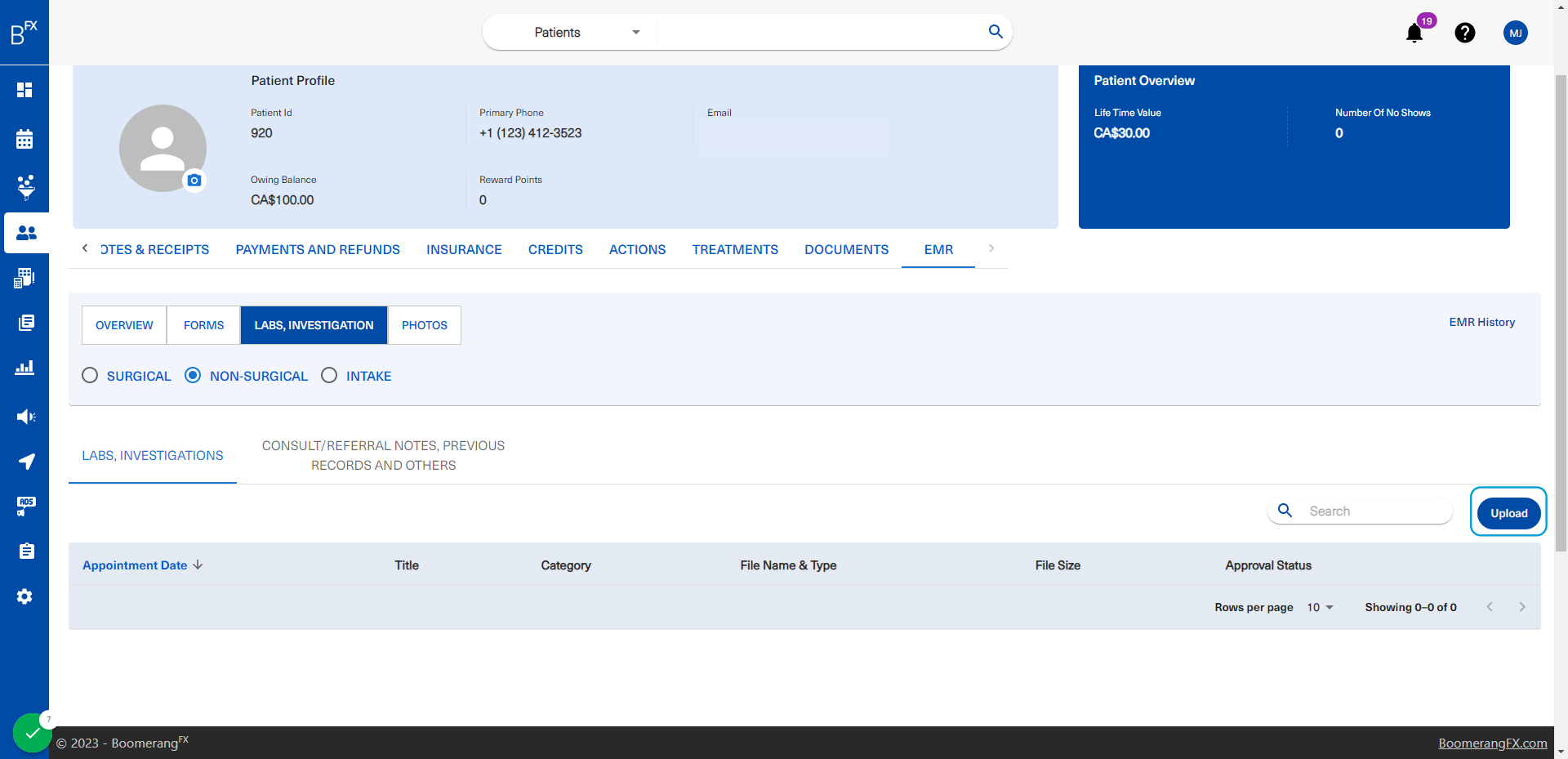This screenshot has height=759, width=1568.
Task: Open the PHOTOS section button
Action: [425, 325]
